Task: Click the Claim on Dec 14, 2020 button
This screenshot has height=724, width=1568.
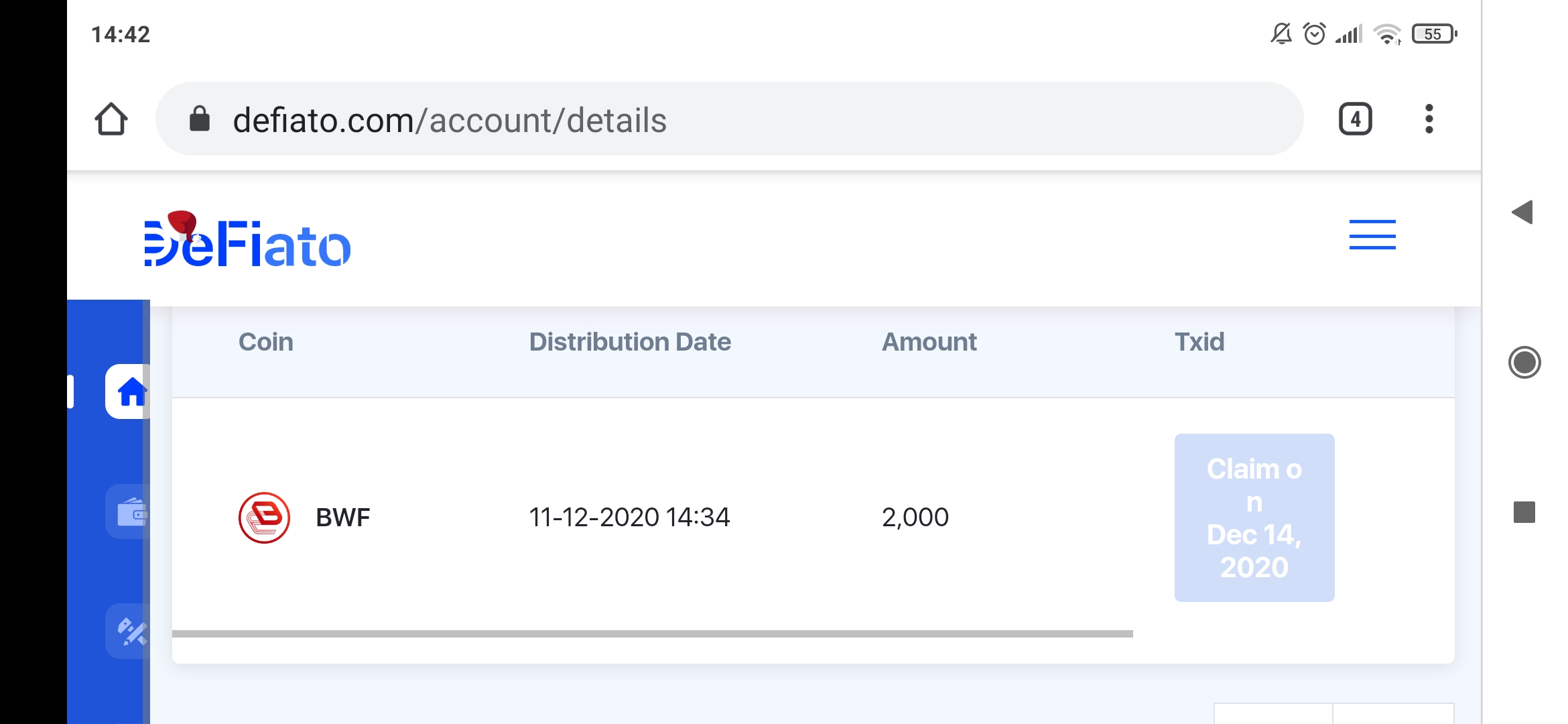Action: pos(1254,518)
